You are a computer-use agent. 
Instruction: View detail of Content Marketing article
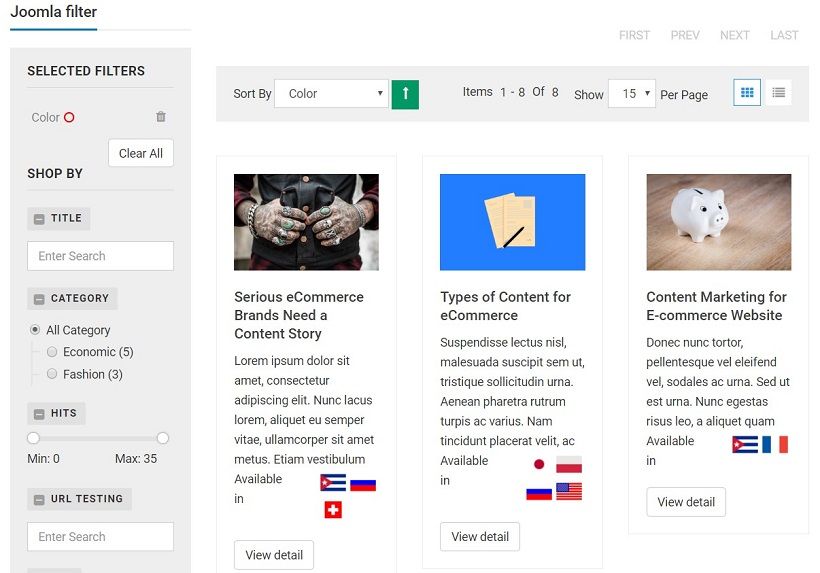coord(686,502)
